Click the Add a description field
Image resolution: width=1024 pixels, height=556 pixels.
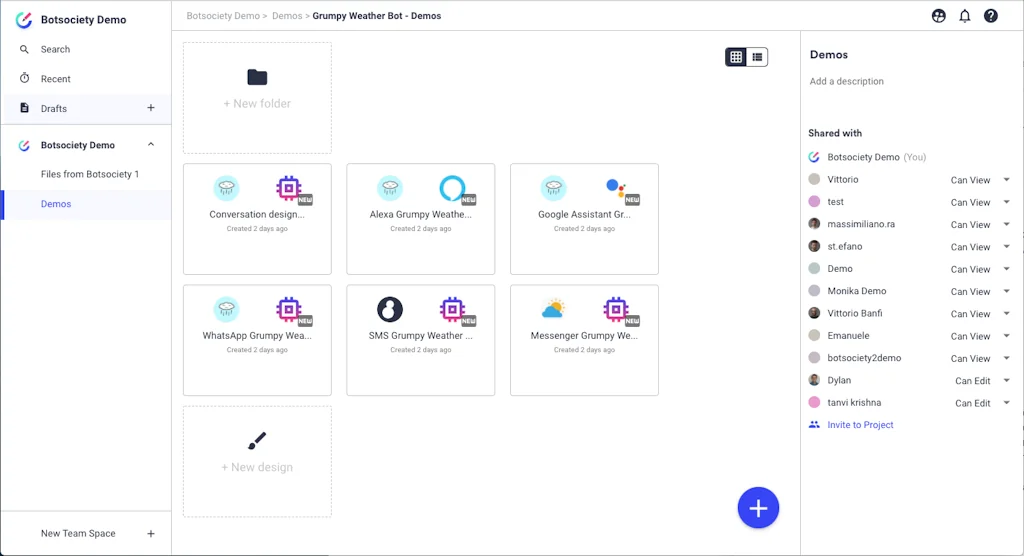(x=847, y=82)
